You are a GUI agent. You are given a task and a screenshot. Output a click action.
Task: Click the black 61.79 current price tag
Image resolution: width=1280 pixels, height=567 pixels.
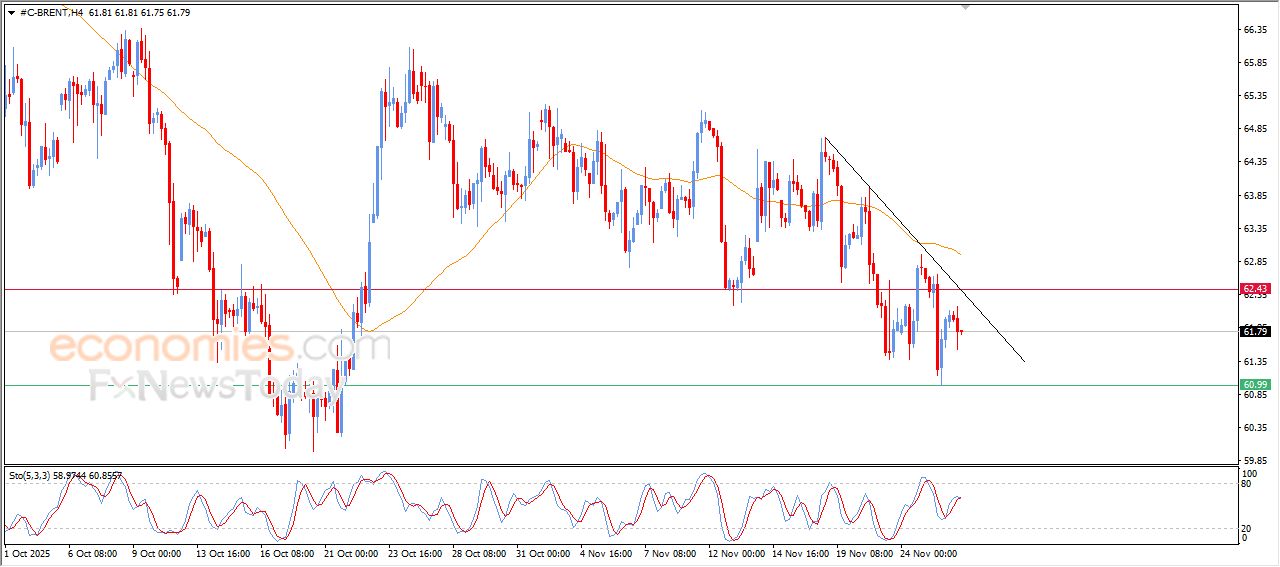coord(1255,331)
